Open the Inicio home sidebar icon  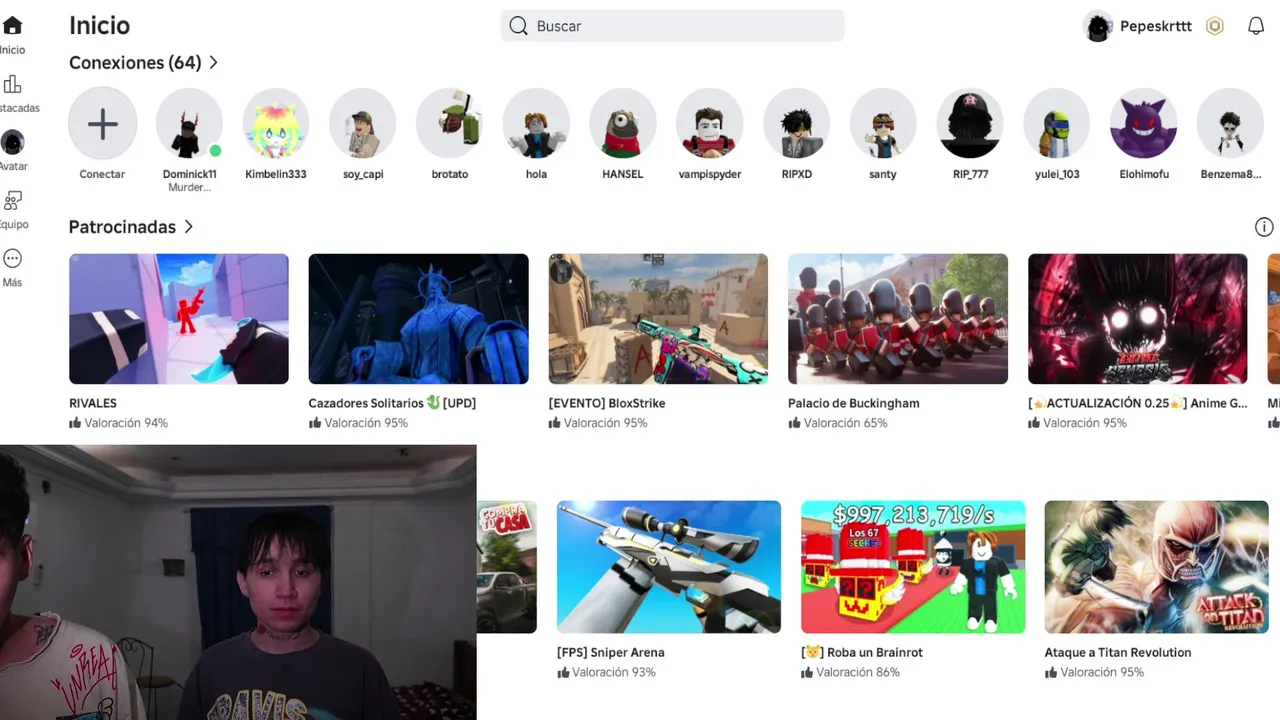(x=12, y=26)
